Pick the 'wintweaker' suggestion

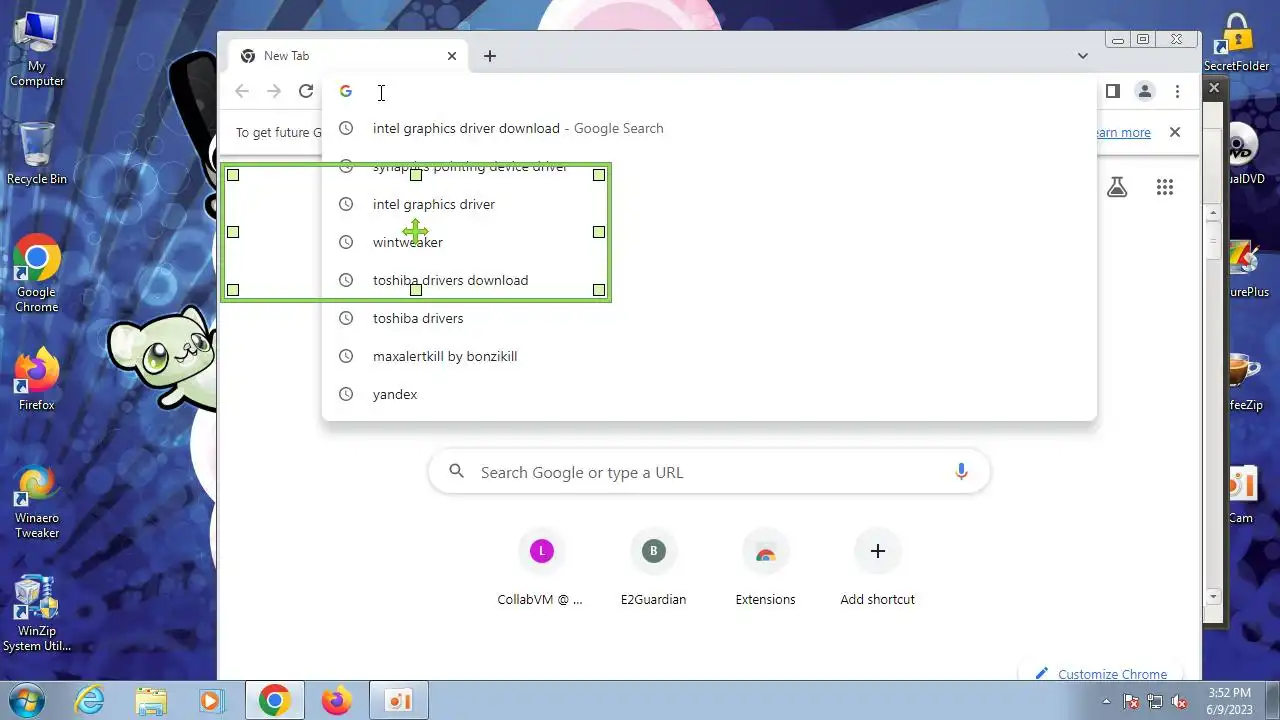click(709, 242)
